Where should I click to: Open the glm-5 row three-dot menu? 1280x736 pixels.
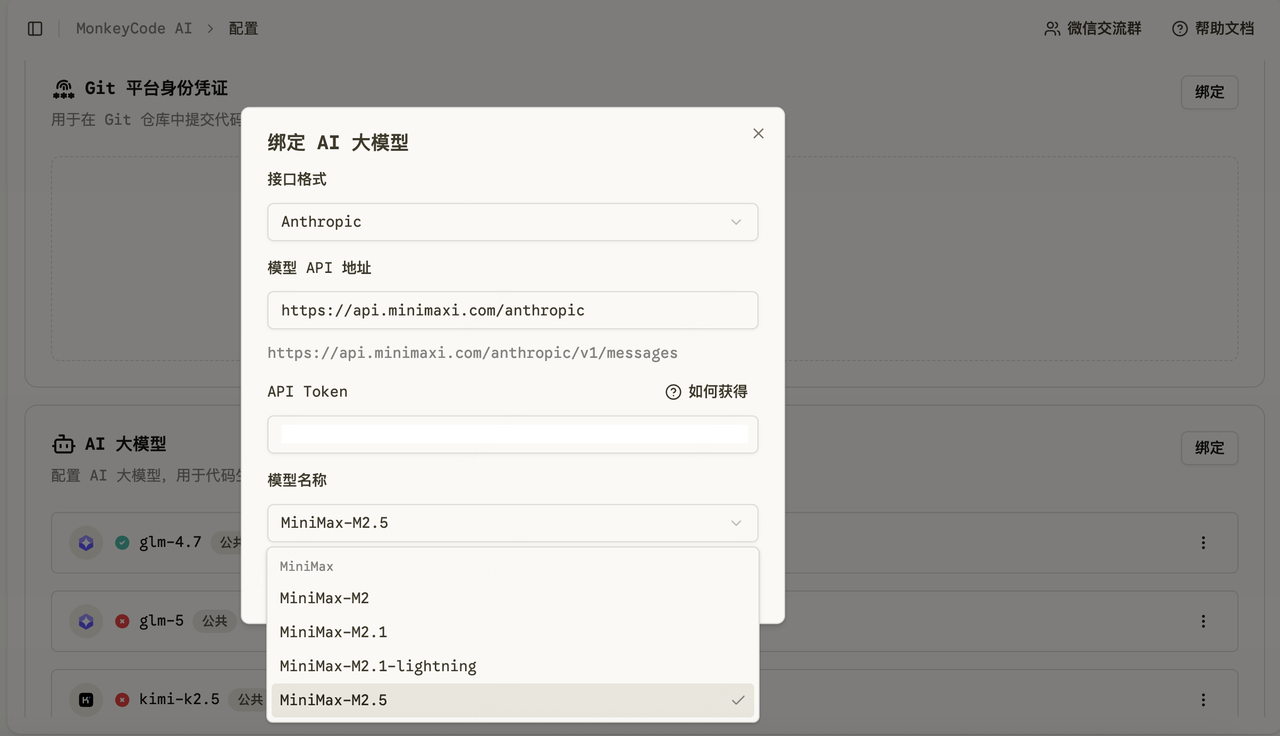1203,621
